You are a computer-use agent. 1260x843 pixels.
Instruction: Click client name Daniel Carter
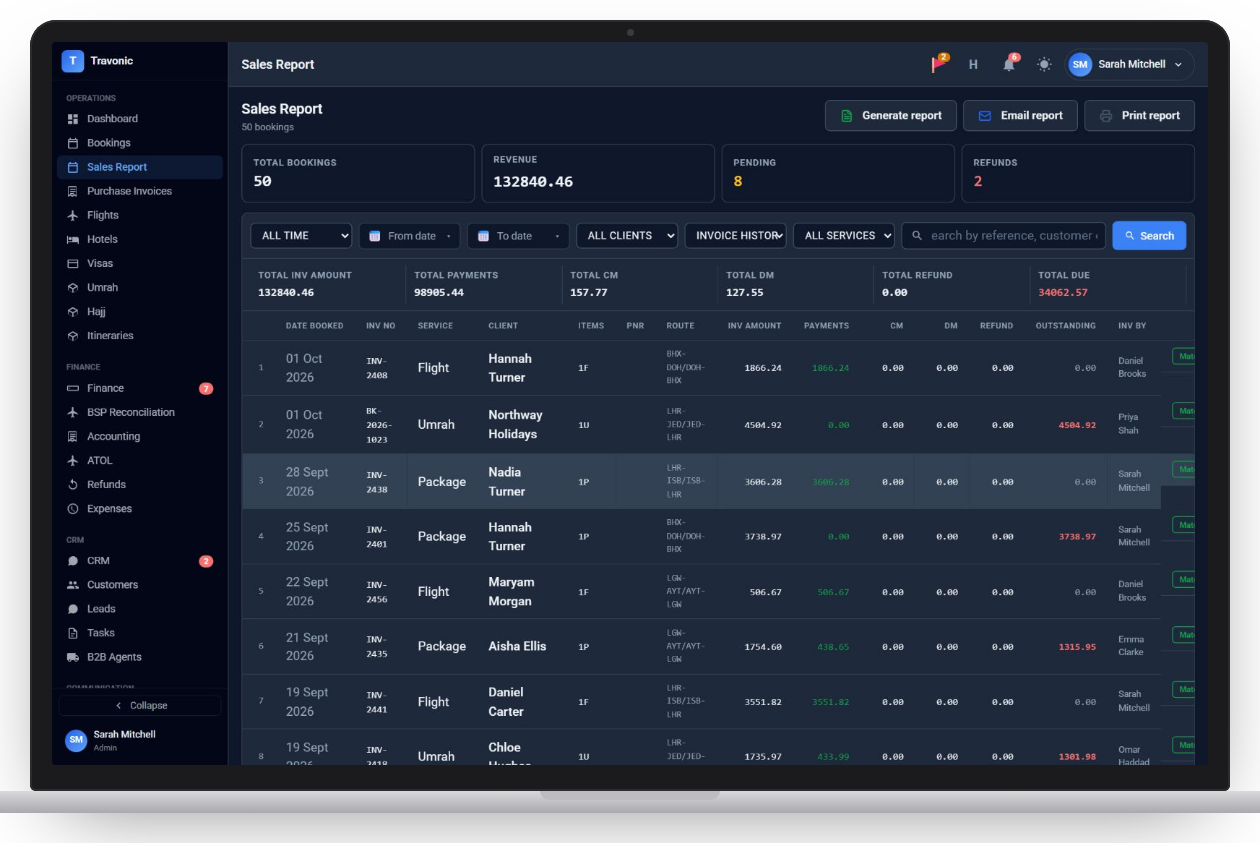pyautogui.click(x=506, y=701)
